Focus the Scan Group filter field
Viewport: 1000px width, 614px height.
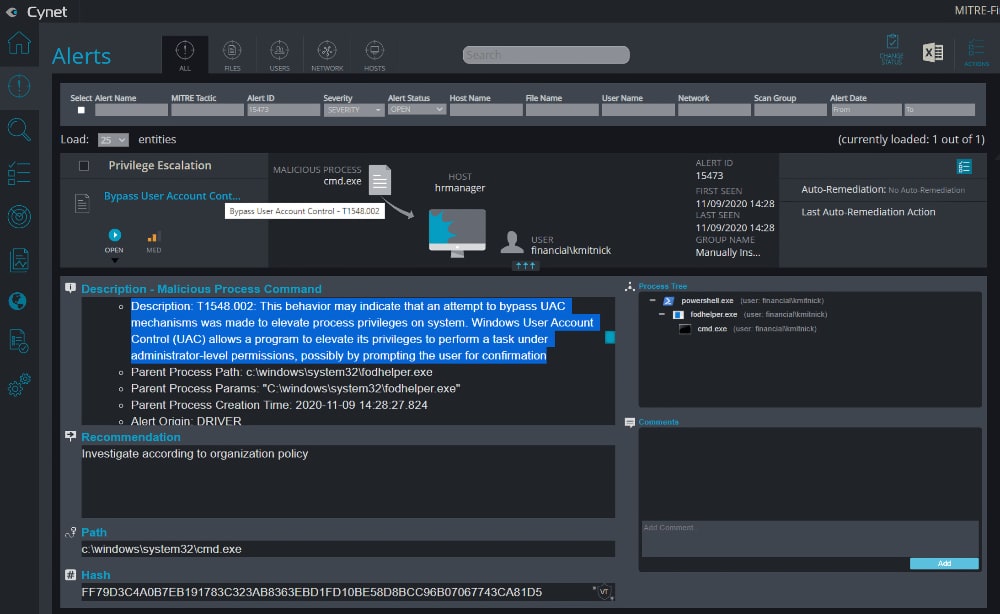790,110
